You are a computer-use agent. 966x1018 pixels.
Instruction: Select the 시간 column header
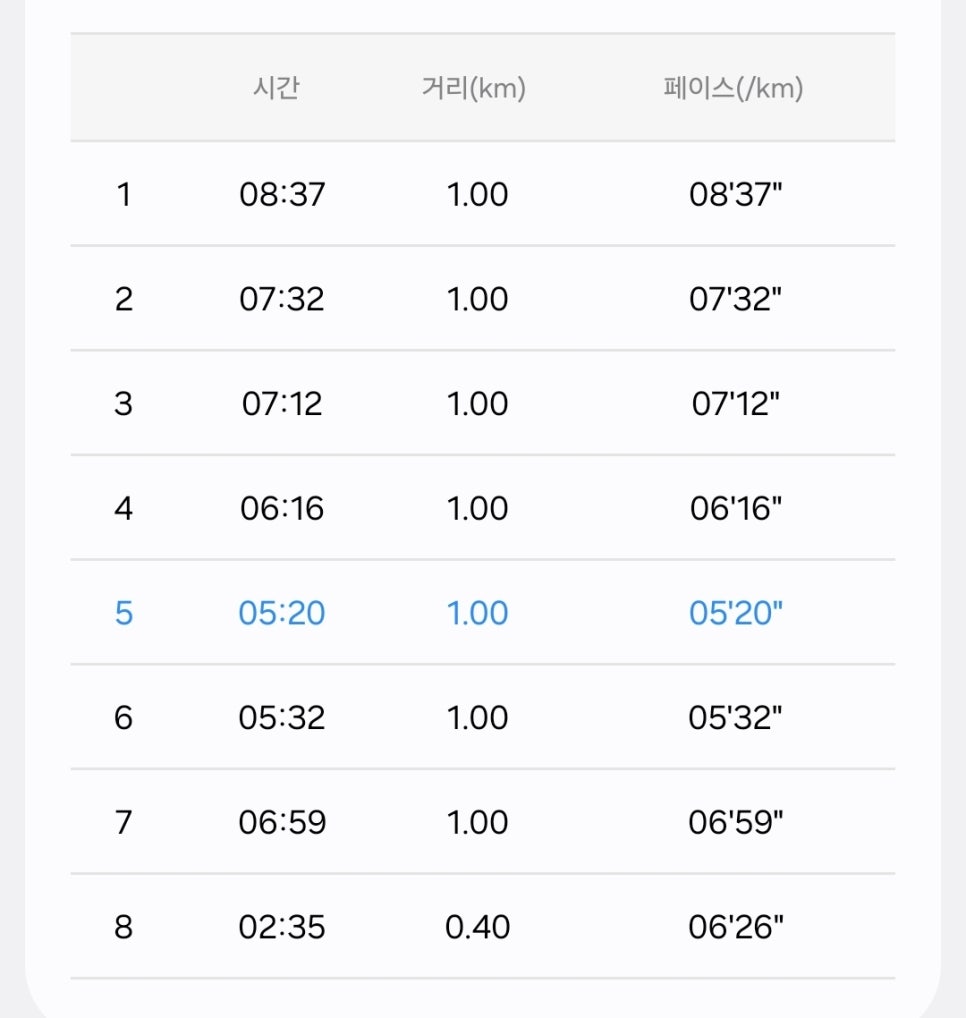point(277,87)
